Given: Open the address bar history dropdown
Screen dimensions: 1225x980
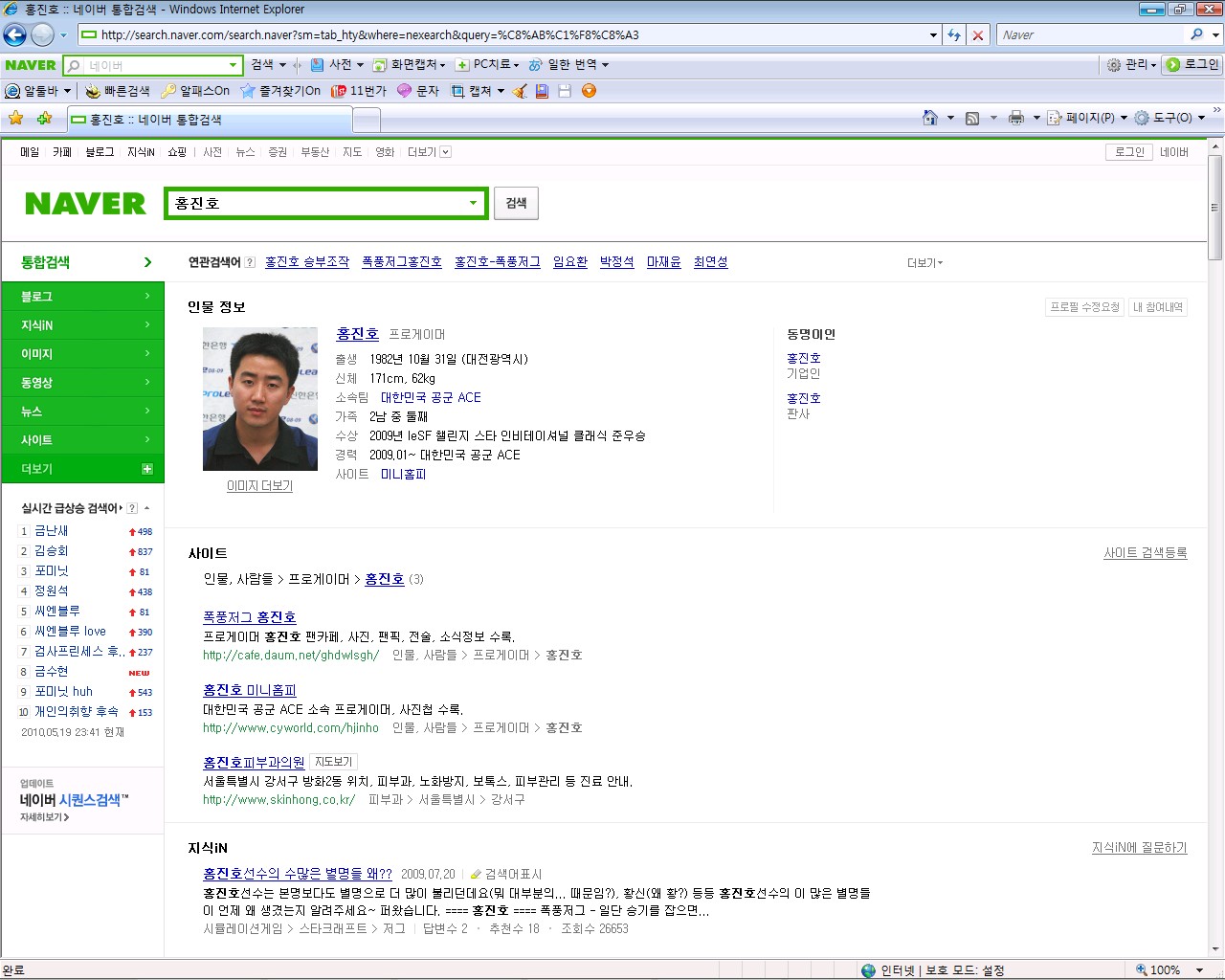Looking at the screenshot, I should (933, 35).
